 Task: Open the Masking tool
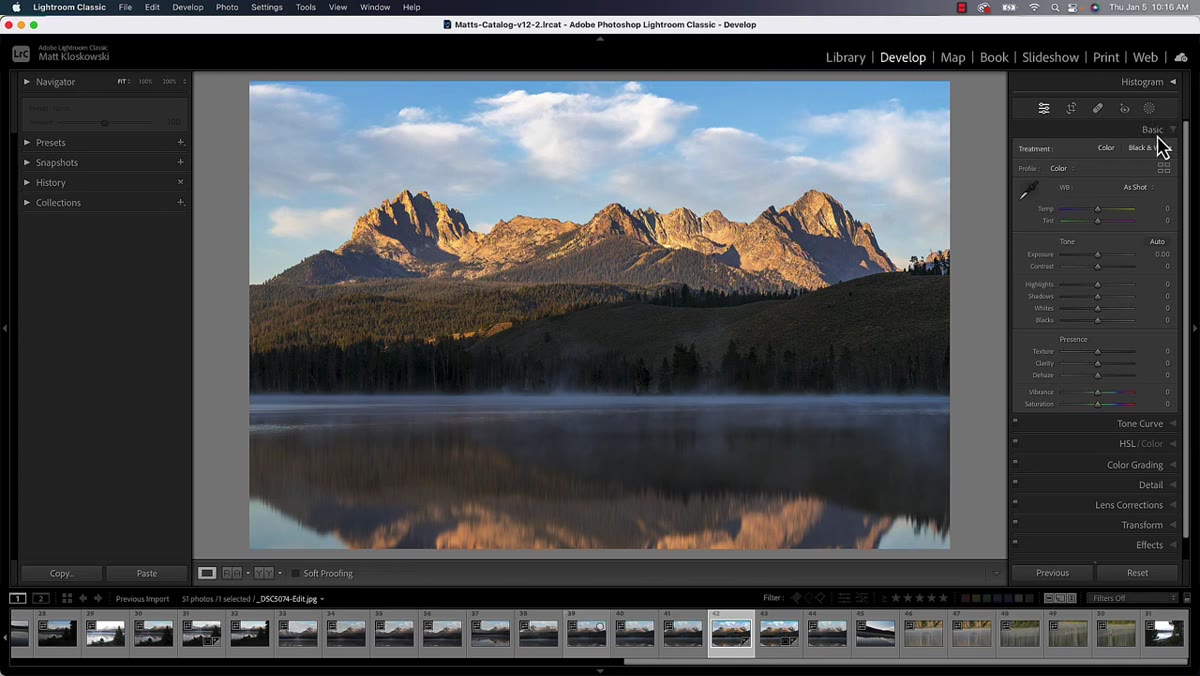click(1149, 108)
